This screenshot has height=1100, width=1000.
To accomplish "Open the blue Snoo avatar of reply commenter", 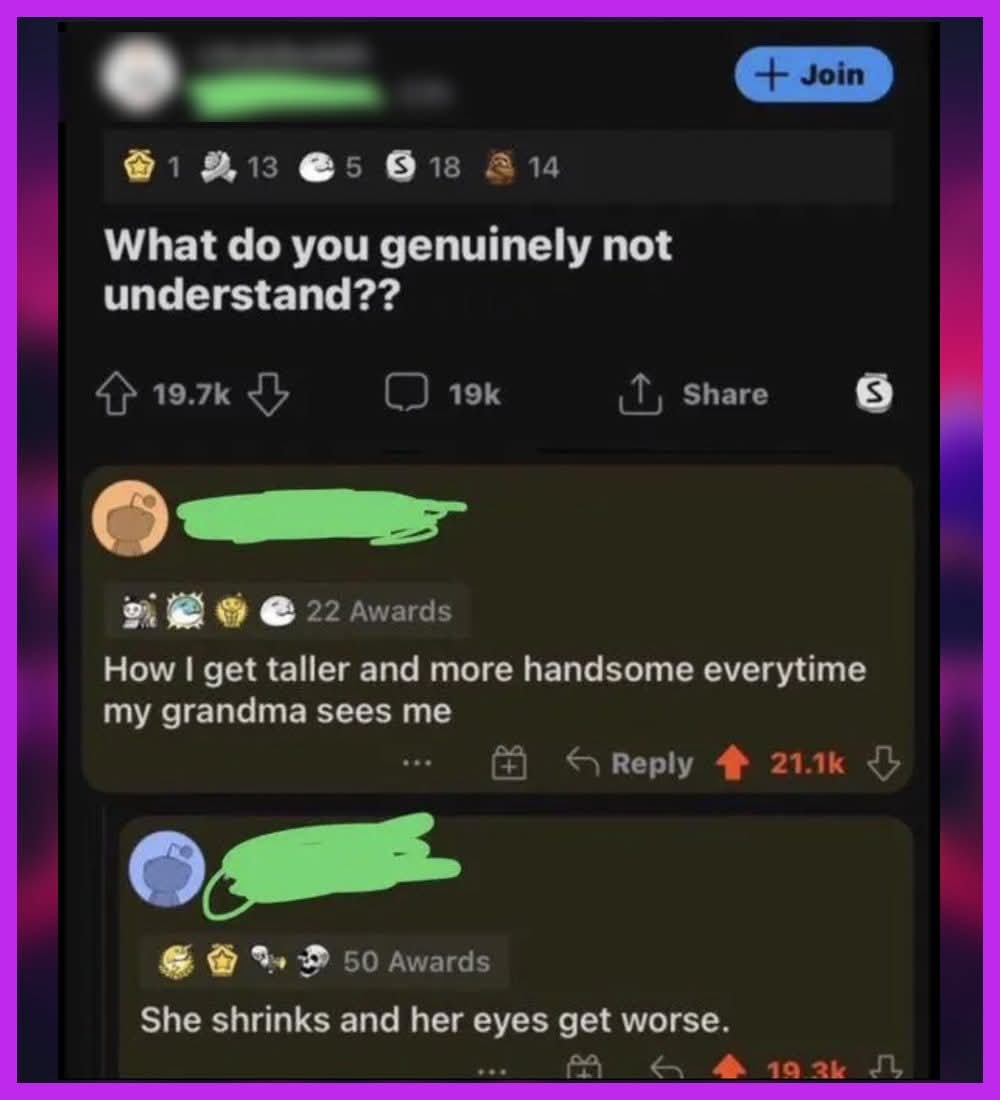I will pyautogui.click(x=167, y=869).
